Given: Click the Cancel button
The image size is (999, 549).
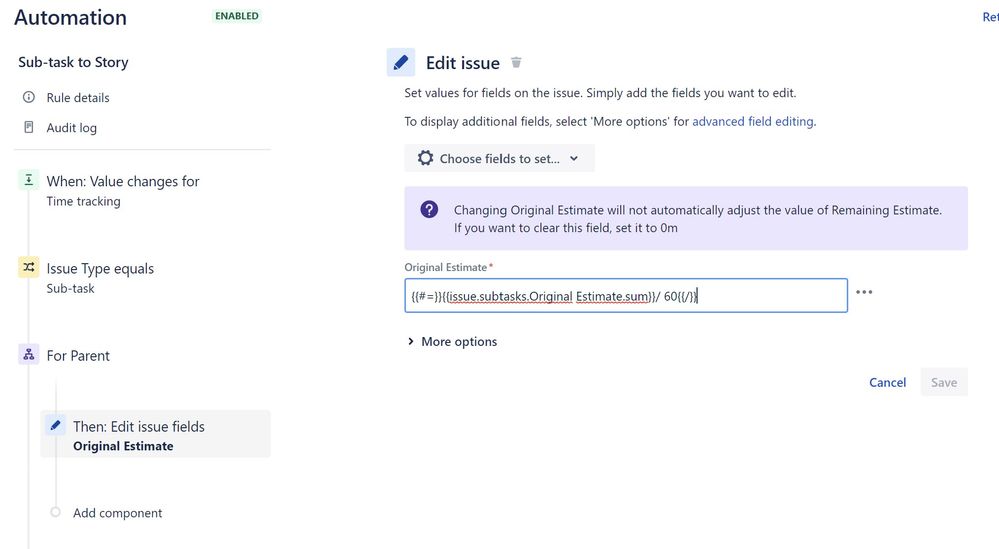Looking at the screenshot, I should point(888,382).
